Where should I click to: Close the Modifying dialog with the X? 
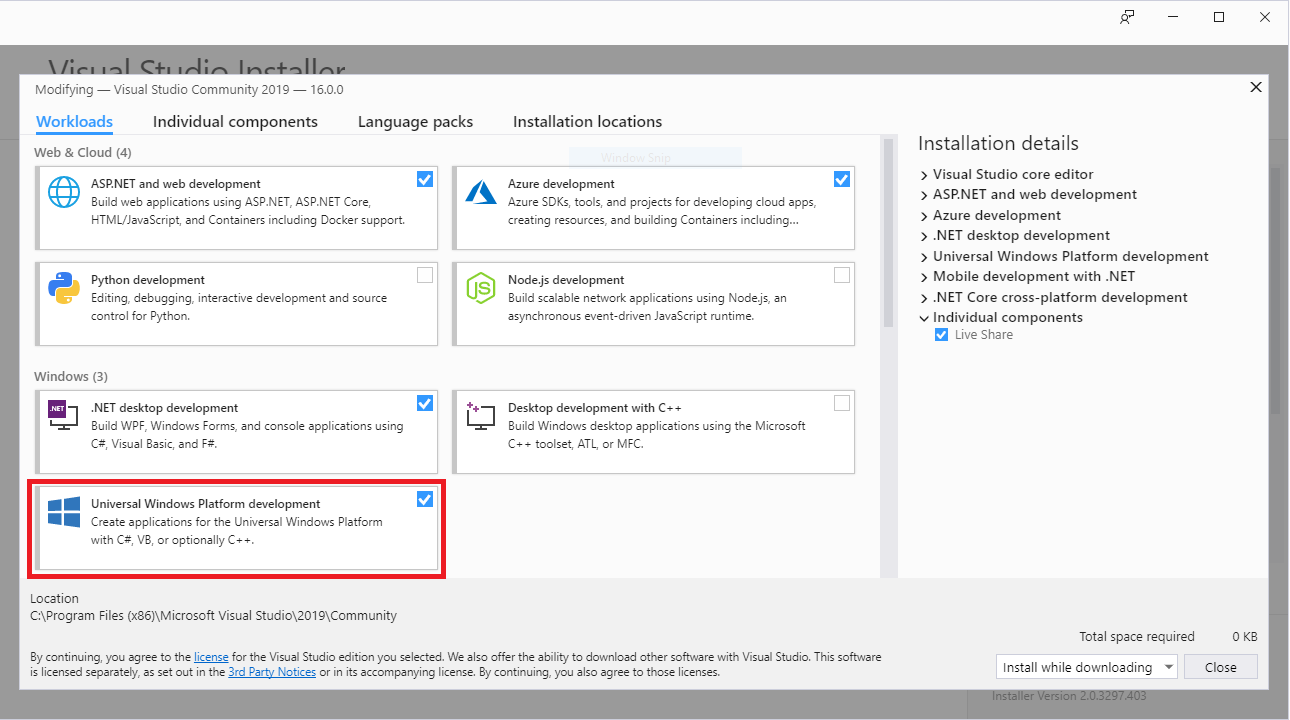(1256, 88)
